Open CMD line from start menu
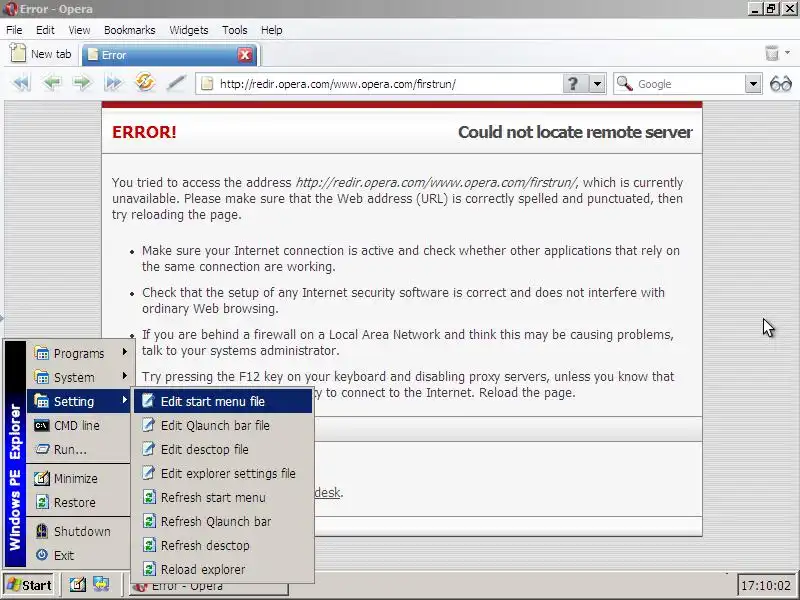The width and height of the screenshot is (800, 600). click(x=81, y=425)
